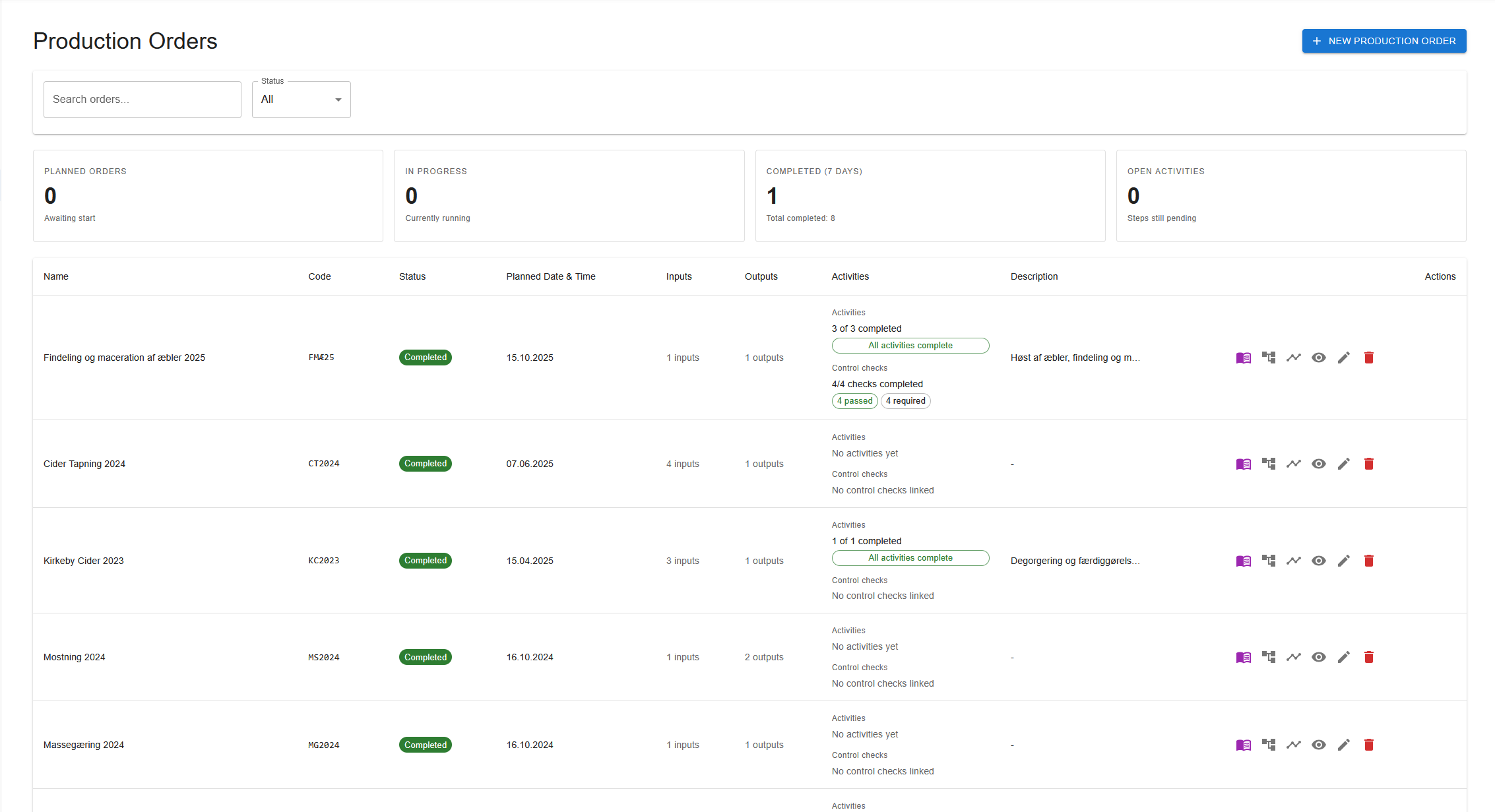Edit the Cider Tapning 2024 order
The image size is (1495, 812).
click(x=1343, y=464)
